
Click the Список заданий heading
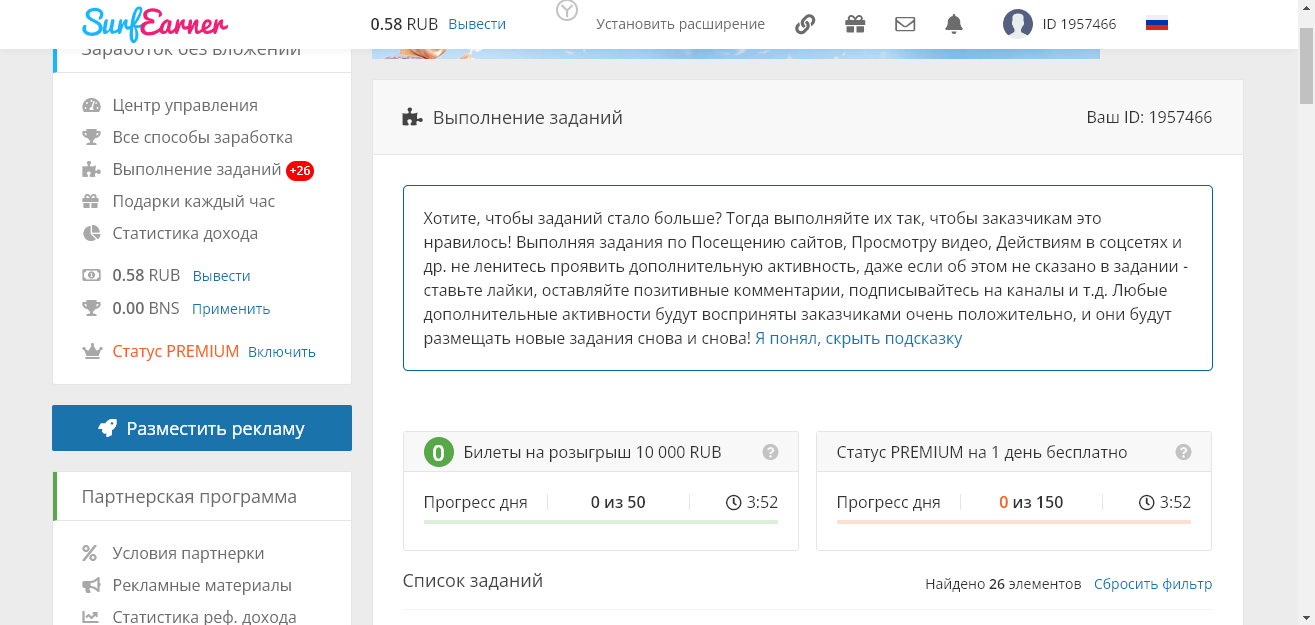[473, 581]
